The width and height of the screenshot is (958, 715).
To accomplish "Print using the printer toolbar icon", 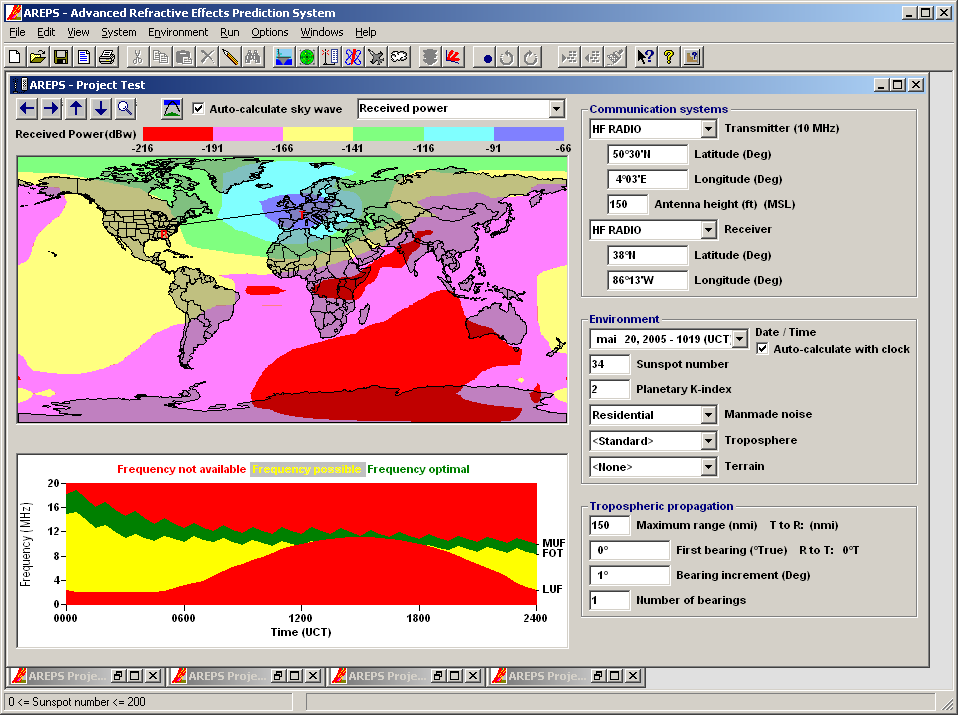I will pyautogui.click(x=107, y=57).
